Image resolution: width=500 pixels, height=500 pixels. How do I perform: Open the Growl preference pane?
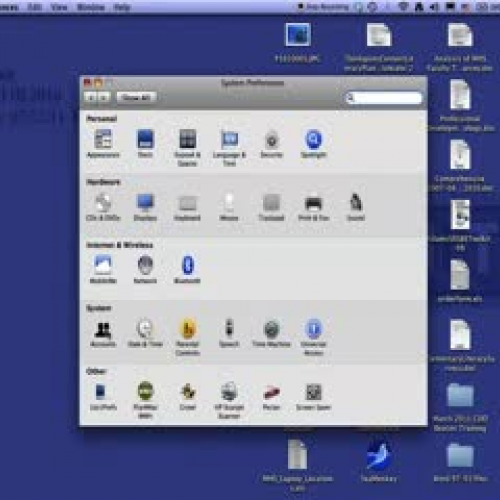coord(187,396)
